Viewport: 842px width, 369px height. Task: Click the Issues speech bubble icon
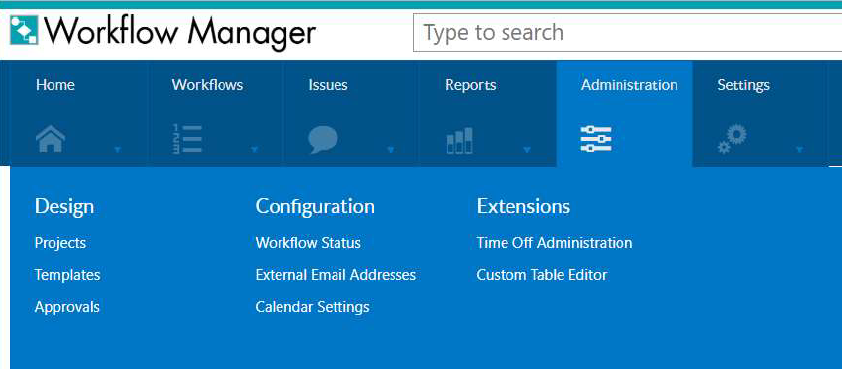(x=323, y=140)
